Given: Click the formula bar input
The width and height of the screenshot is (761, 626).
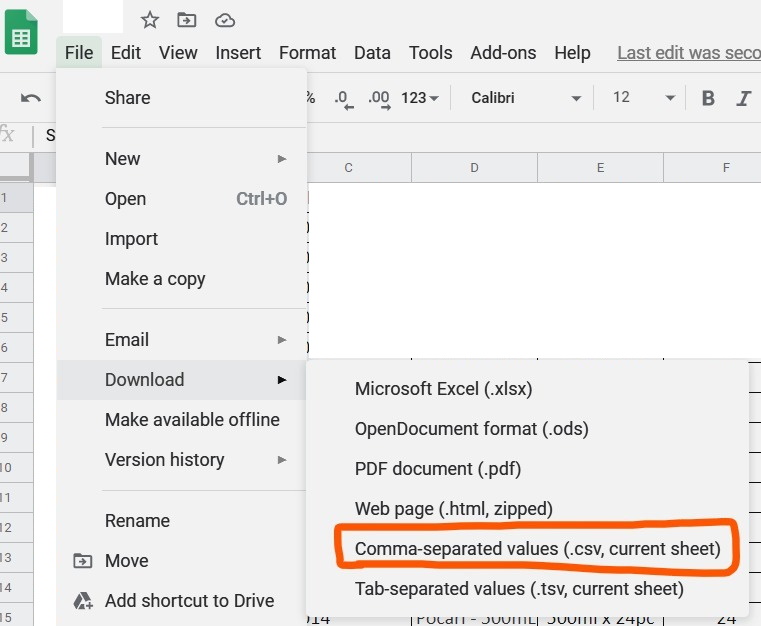Looking at the screenshot, I should tap(398, 135).
